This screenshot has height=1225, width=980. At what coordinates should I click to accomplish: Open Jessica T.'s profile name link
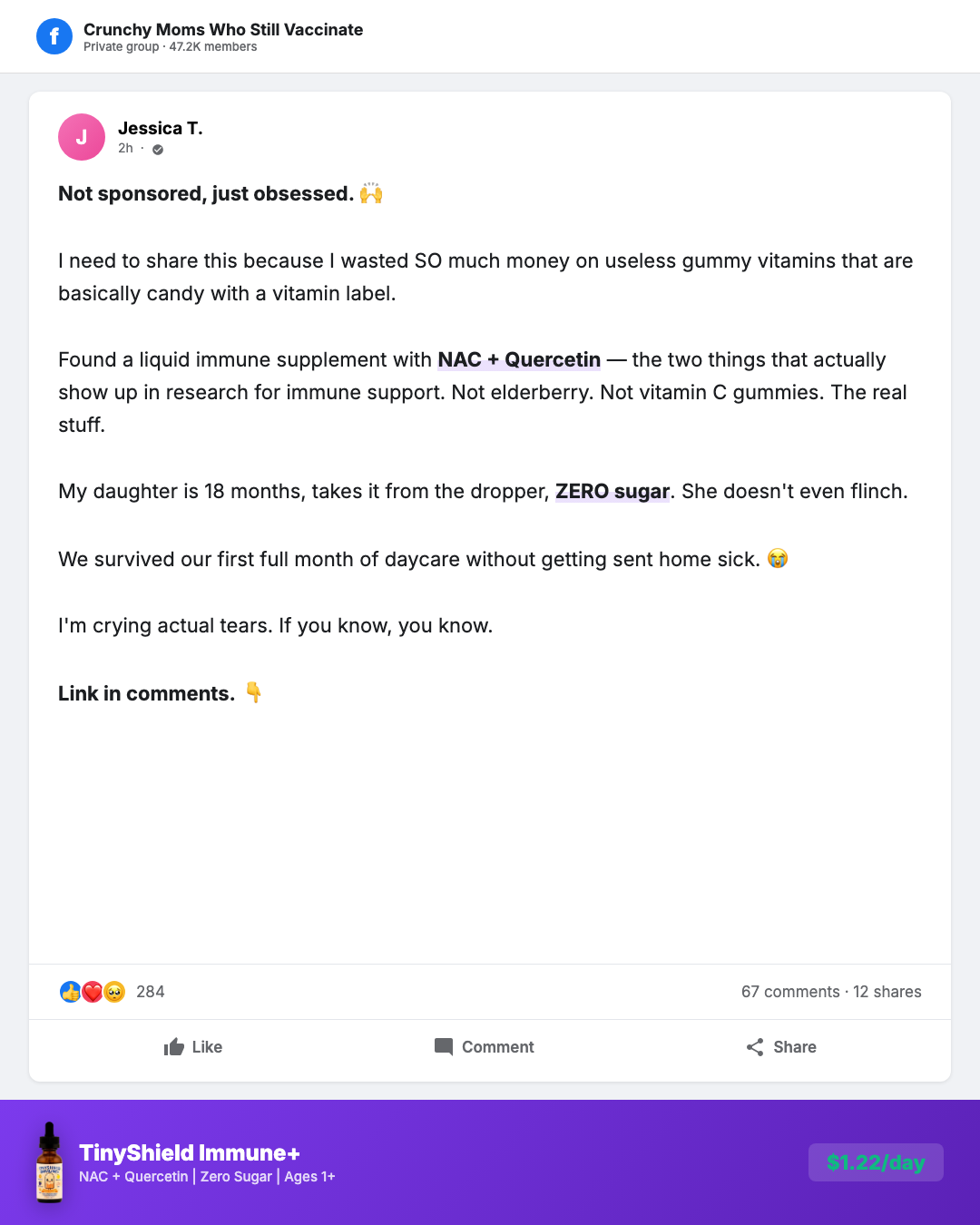pos(161,128)
